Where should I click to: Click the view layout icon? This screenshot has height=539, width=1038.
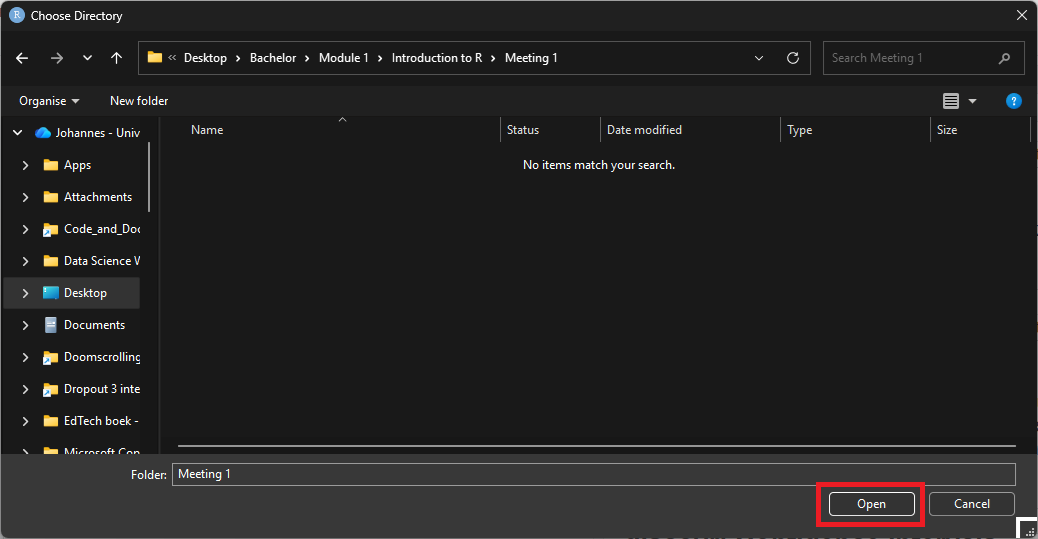pos(950,101)
